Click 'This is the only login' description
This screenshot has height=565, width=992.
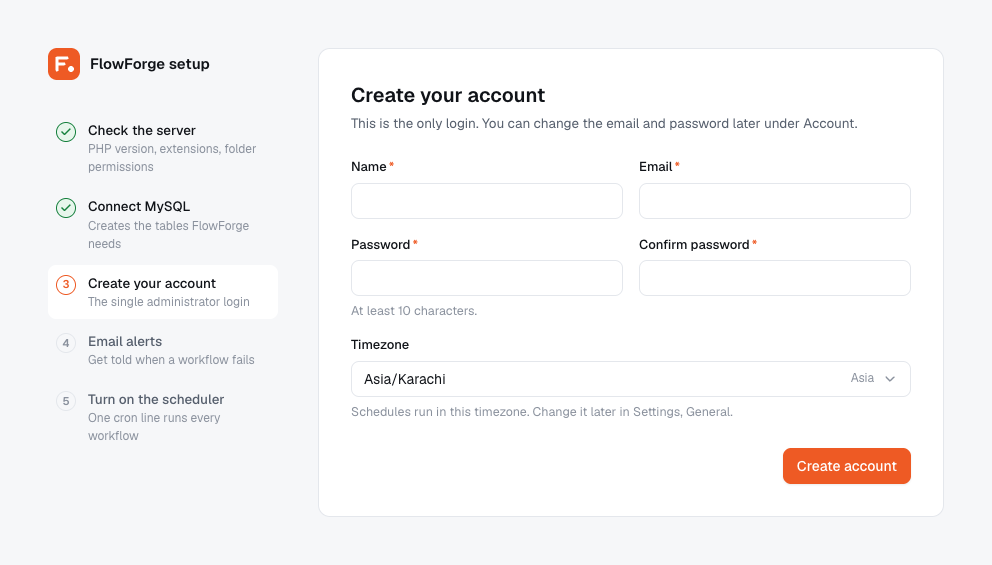click(x=604, y=123)
